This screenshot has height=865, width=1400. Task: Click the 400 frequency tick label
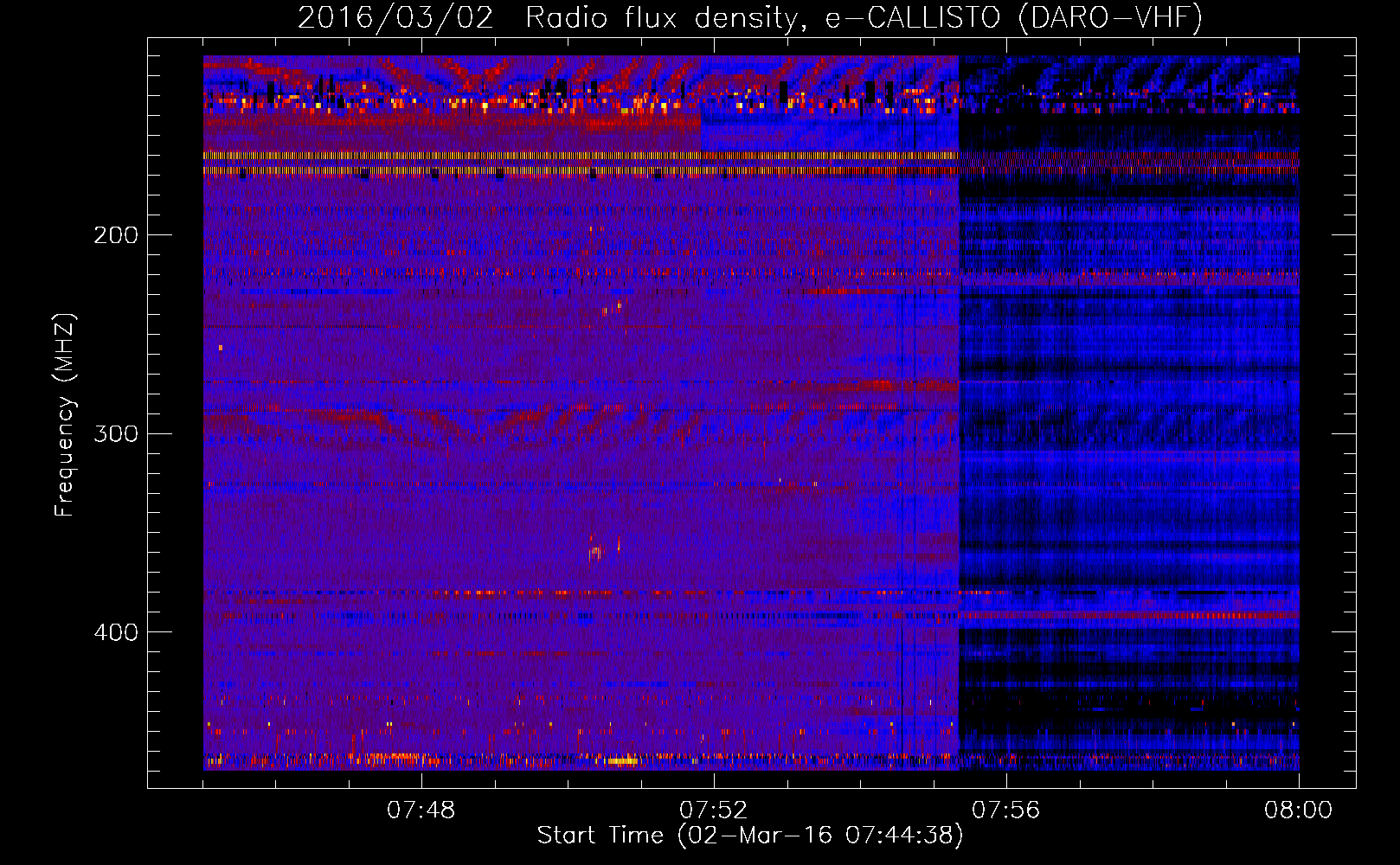click(116, 632)
